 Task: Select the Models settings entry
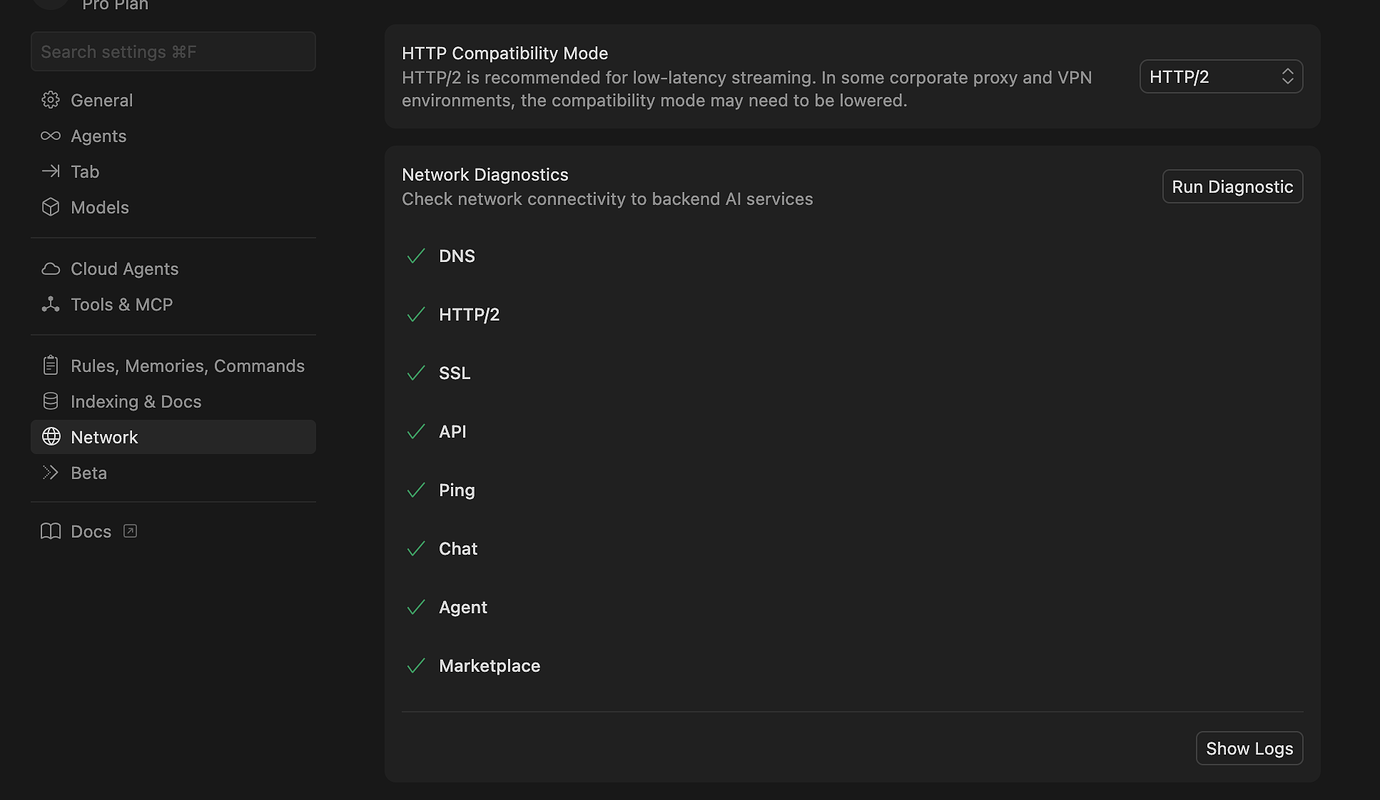(x=173, y=207)
